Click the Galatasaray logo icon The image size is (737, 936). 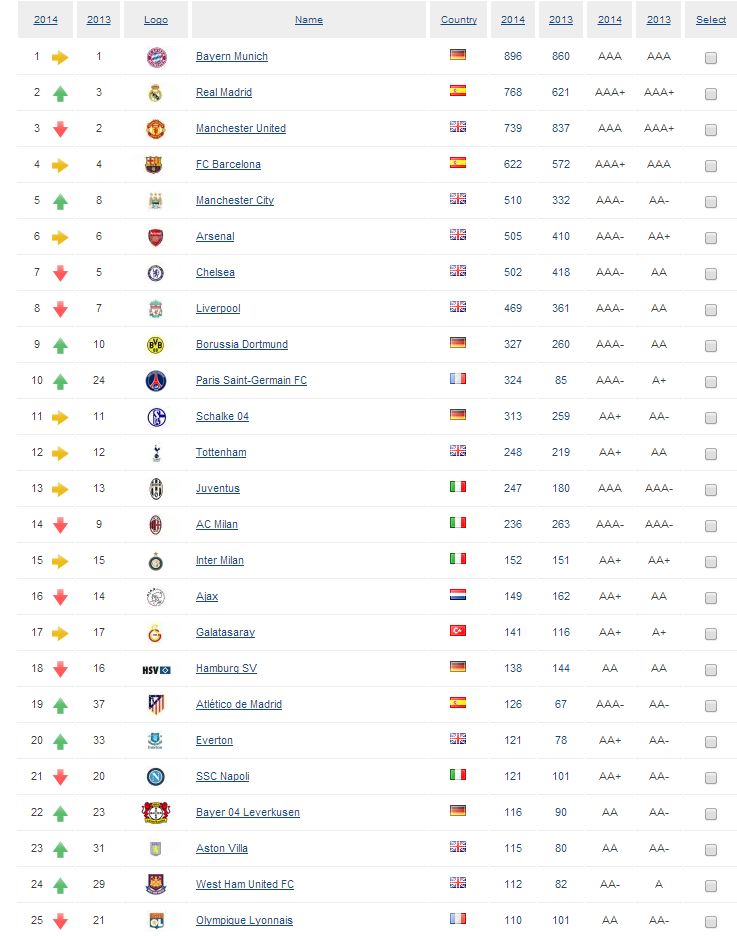[x=155, y=633]
